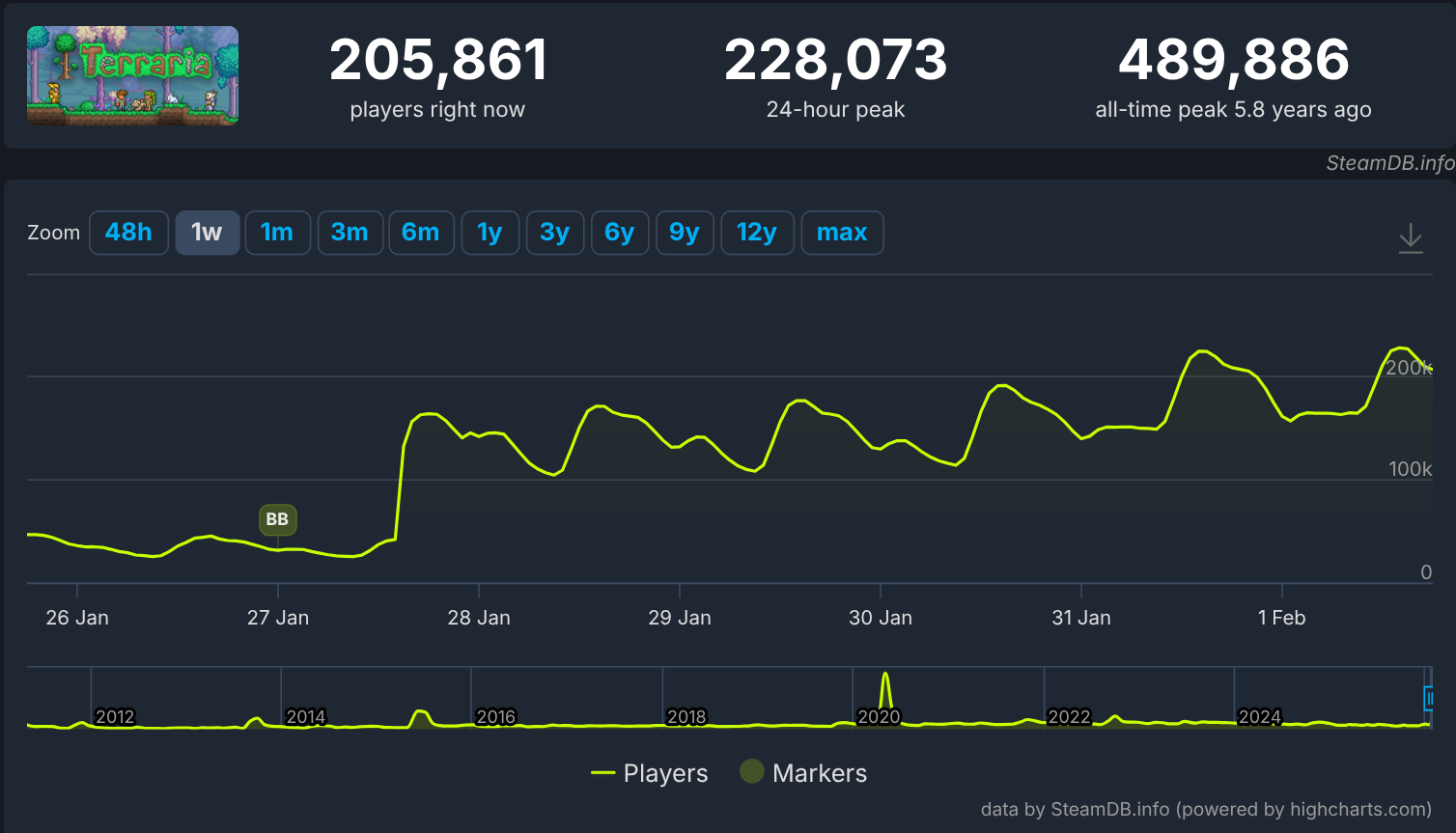
Task: Zoom chart to 6m
Action: pyautogui.click(x=421, y=233)
